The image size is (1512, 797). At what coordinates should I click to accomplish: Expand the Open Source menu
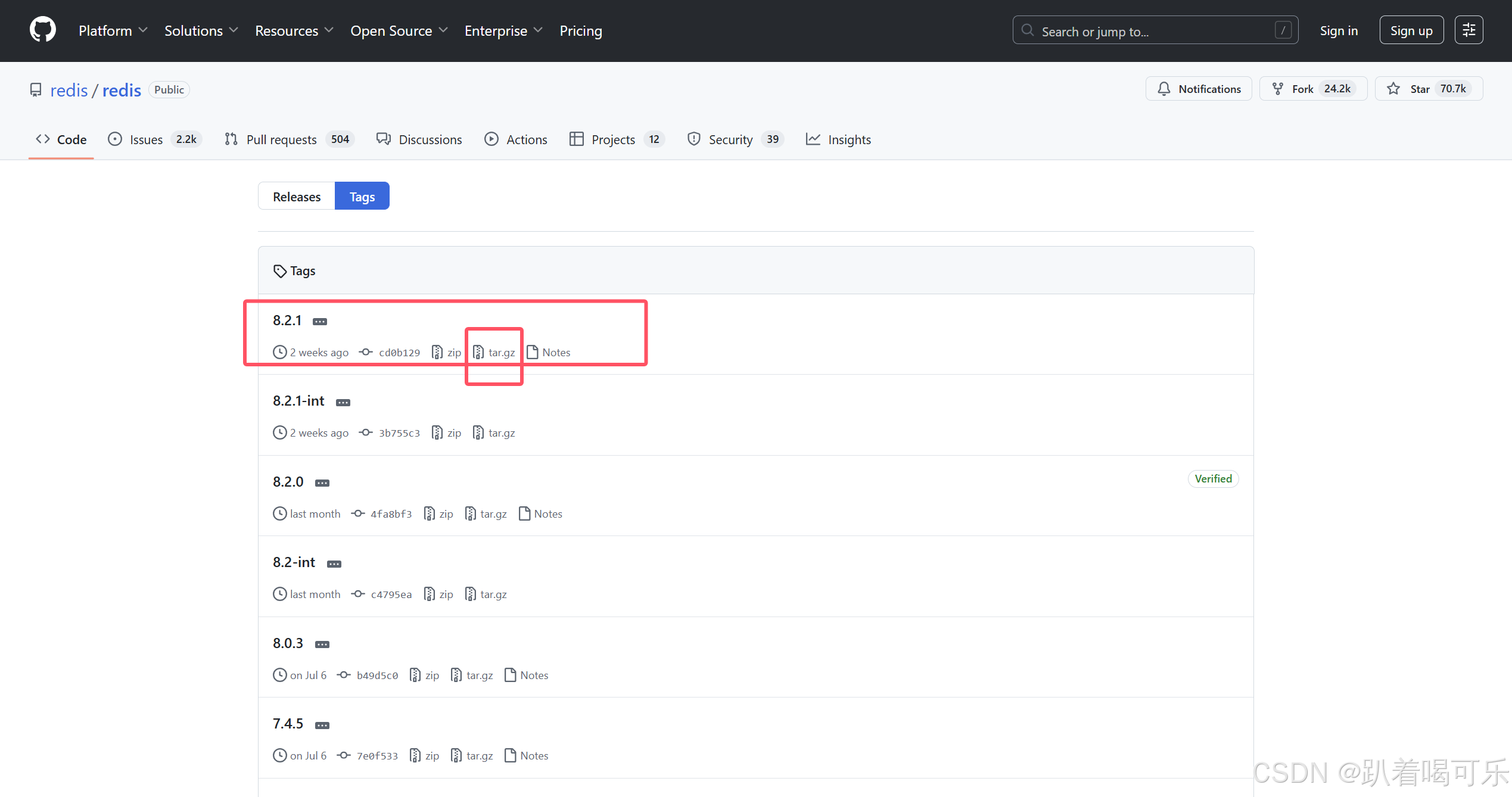tap(399, 31)
